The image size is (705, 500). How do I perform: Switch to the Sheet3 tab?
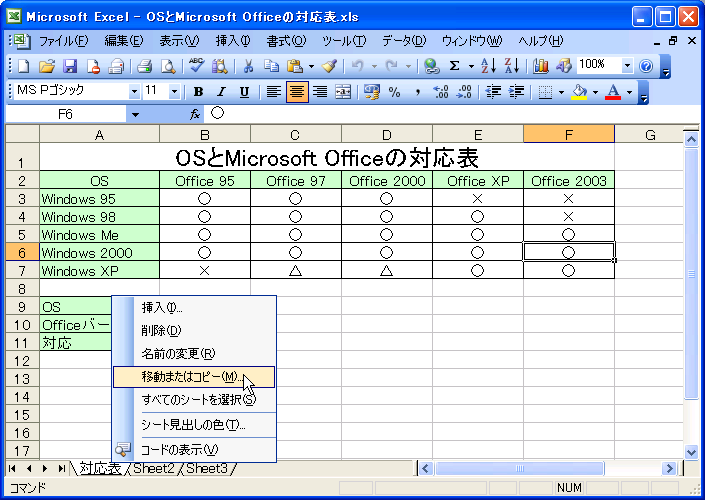point(207,469)
